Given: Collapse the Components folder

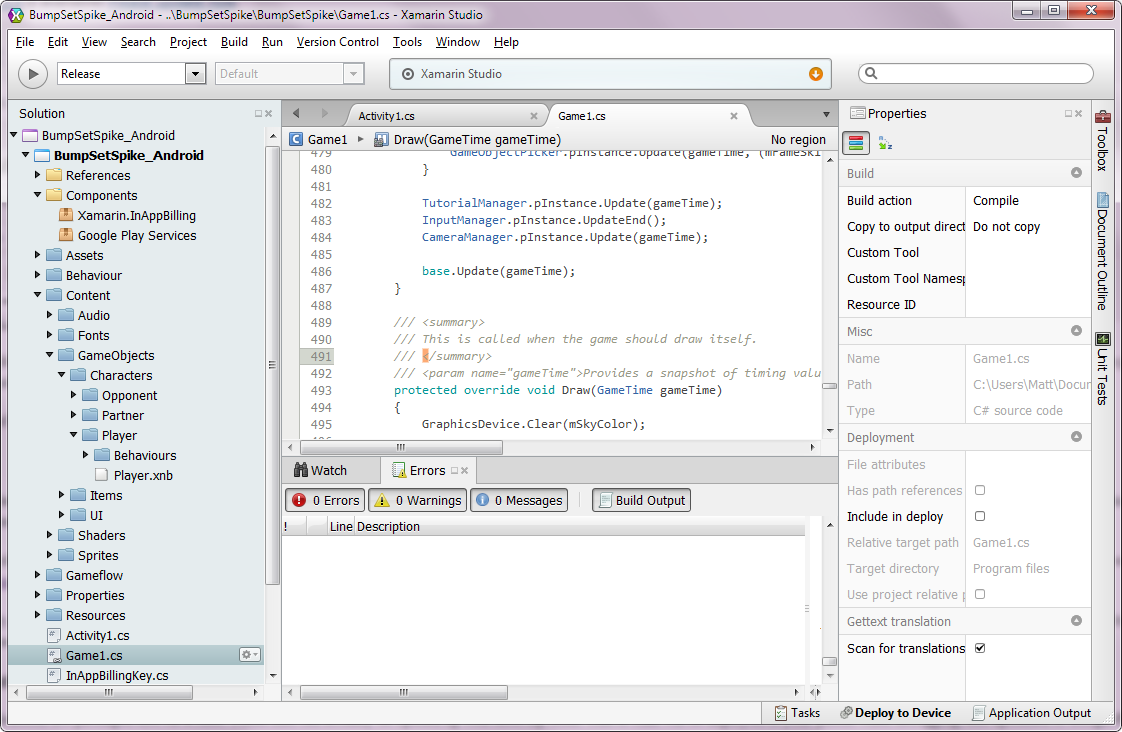Looking at the screenshot, I should click(x=38, y=195).
